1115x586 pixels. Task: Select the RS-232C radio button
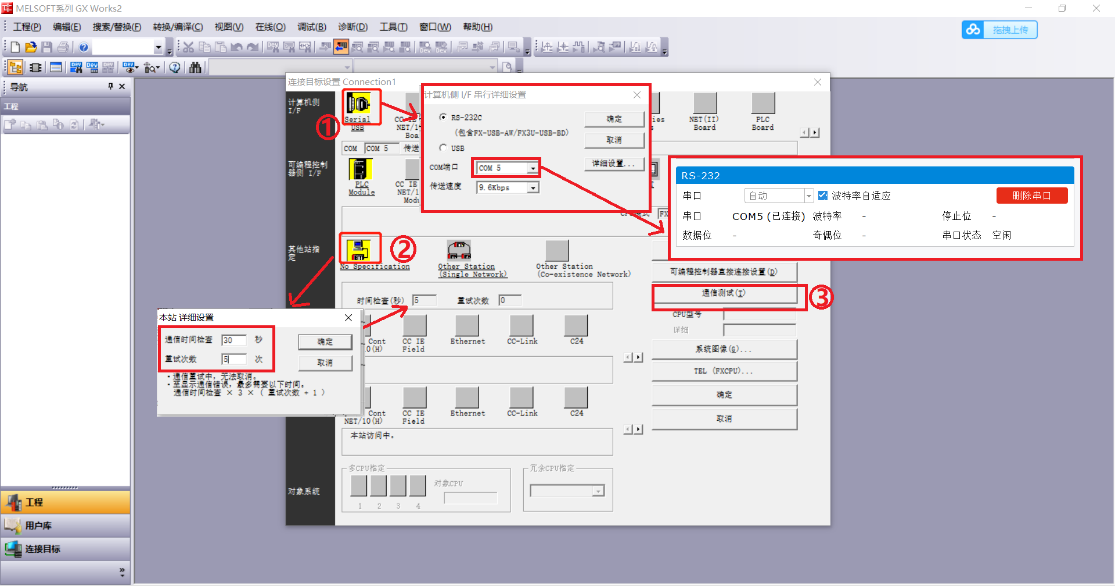coord(444,117)
